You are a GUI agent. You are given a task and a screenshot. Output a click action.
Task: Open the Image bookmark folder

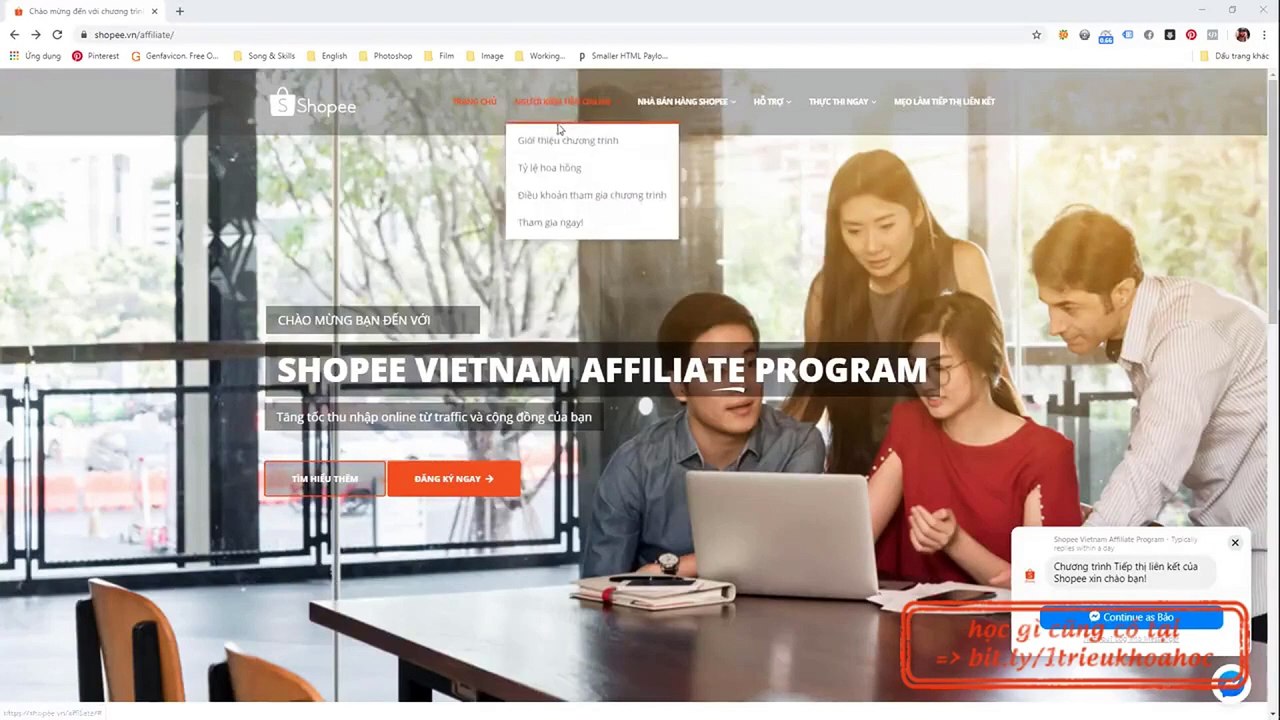(485, 56)
